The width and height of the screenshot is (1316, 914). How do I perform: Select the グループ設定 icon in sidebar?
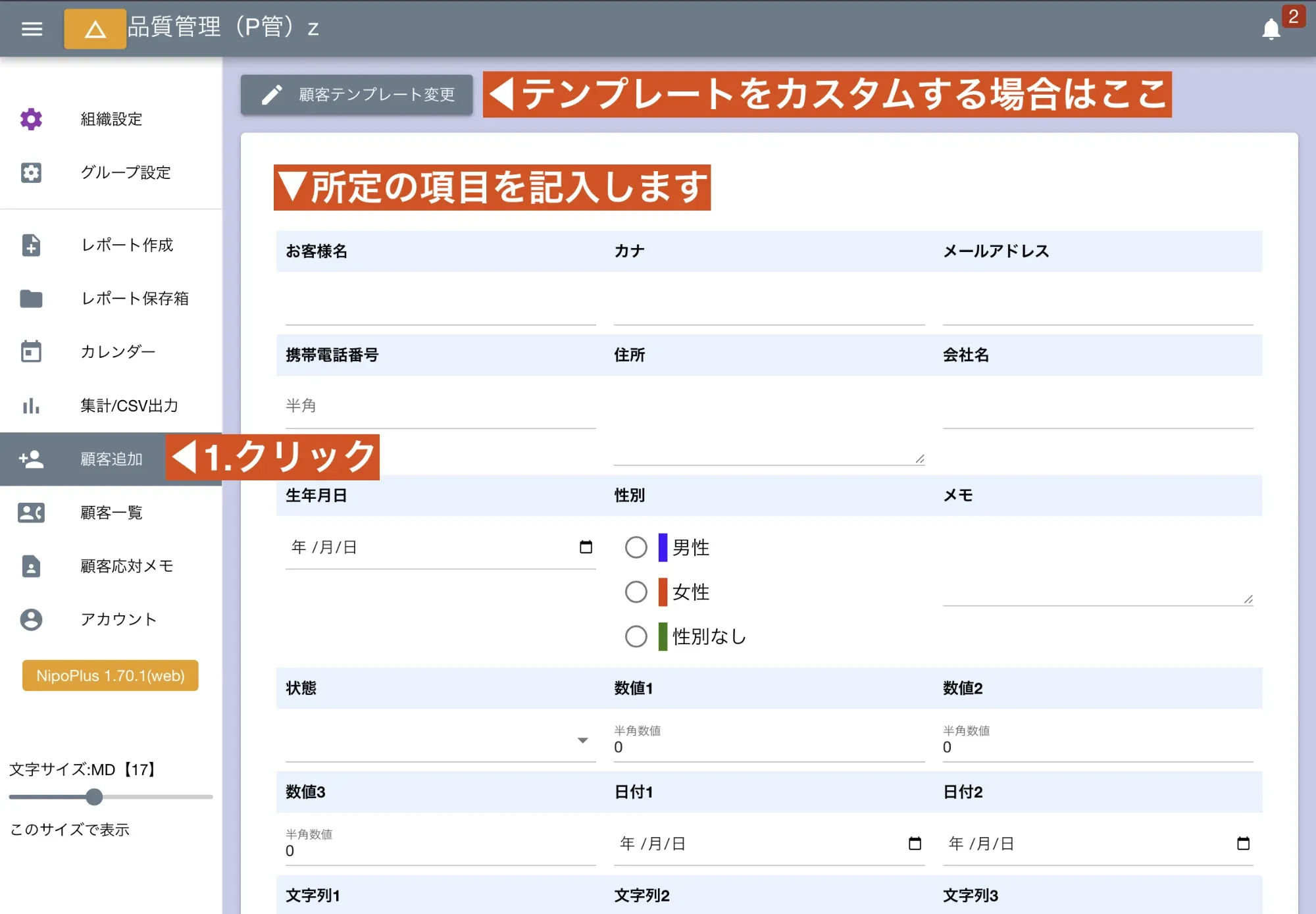pyautogui.click(x=31, y=172)
